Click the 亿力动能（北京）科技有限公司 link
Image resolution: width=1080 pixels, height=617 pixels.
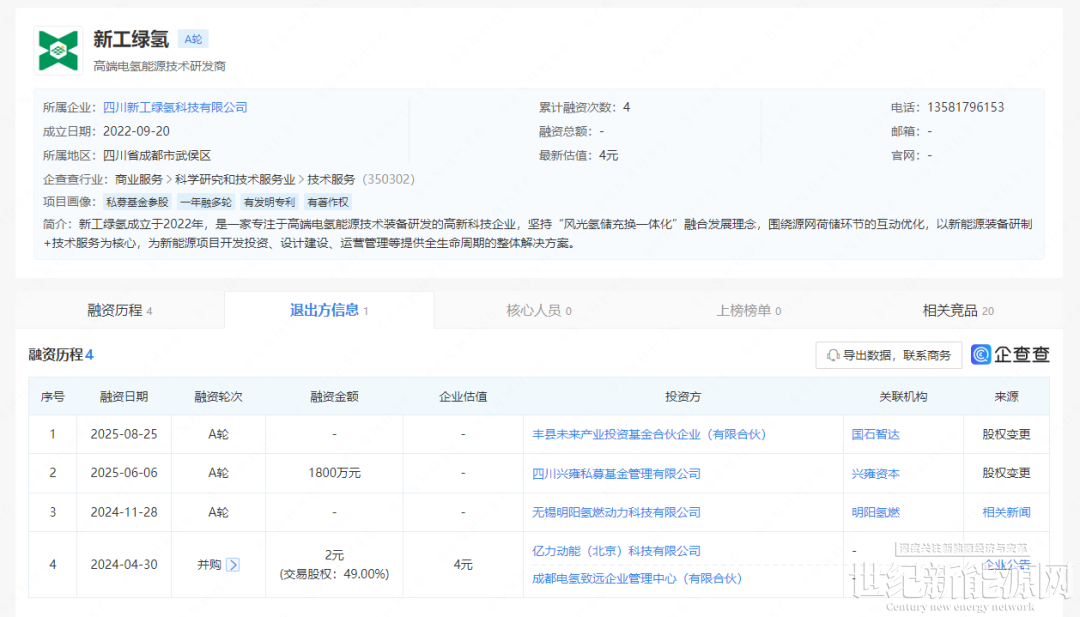616,551
